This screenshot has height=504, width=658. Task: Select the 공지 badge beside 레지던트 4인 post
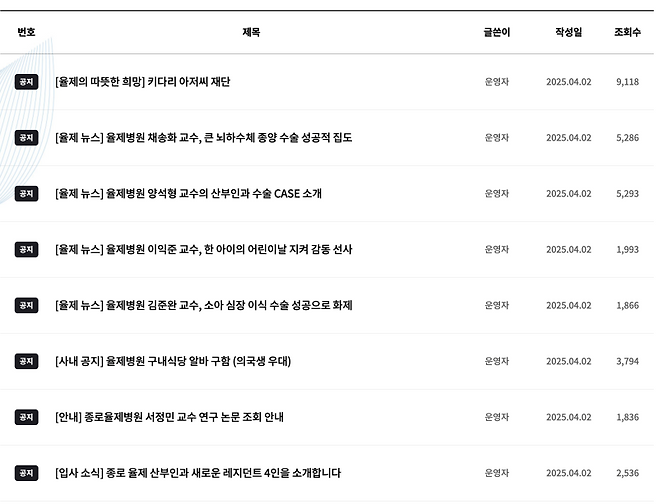(26, 473)
